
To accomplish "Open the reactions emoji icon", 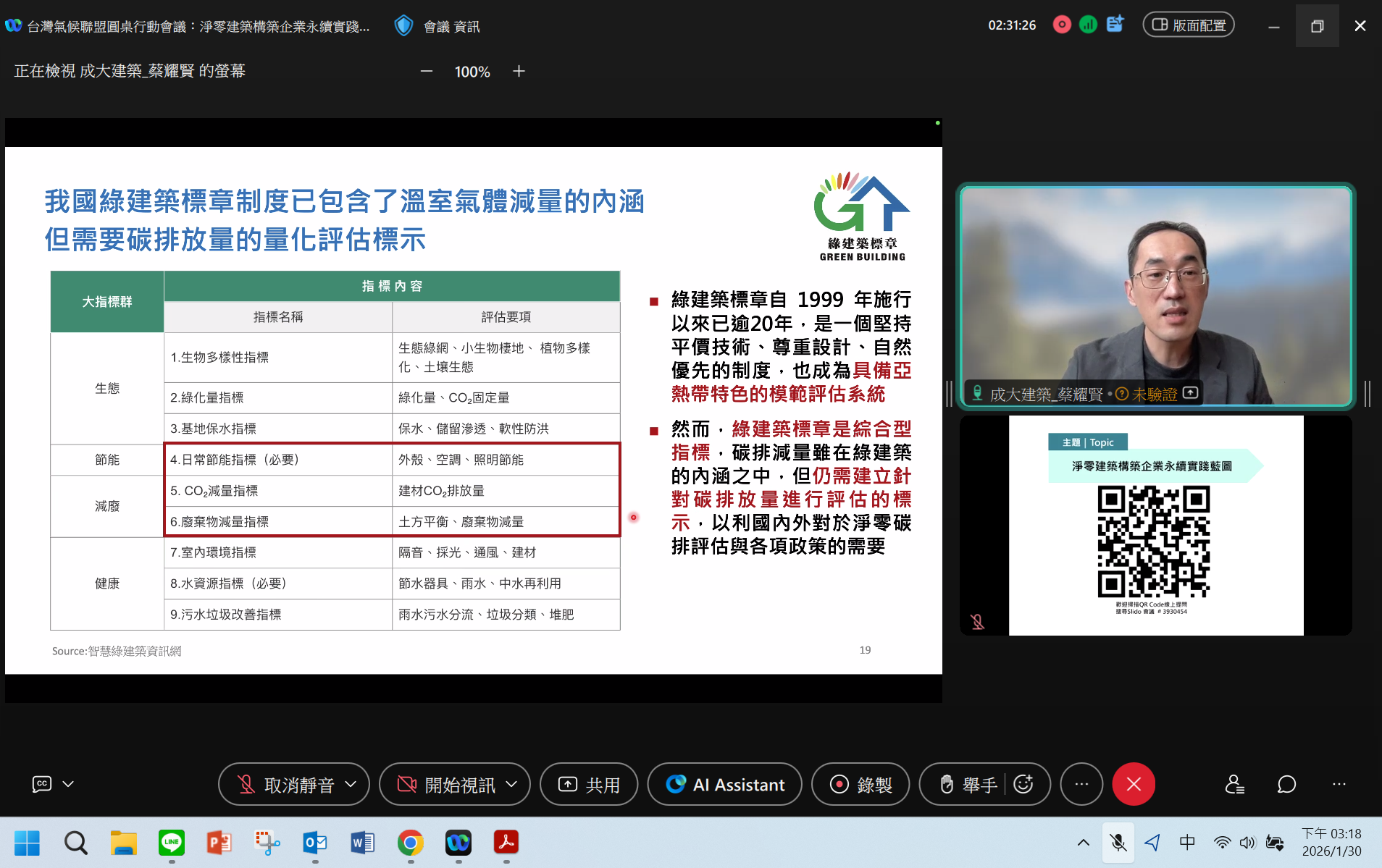I will [1023, 784].
